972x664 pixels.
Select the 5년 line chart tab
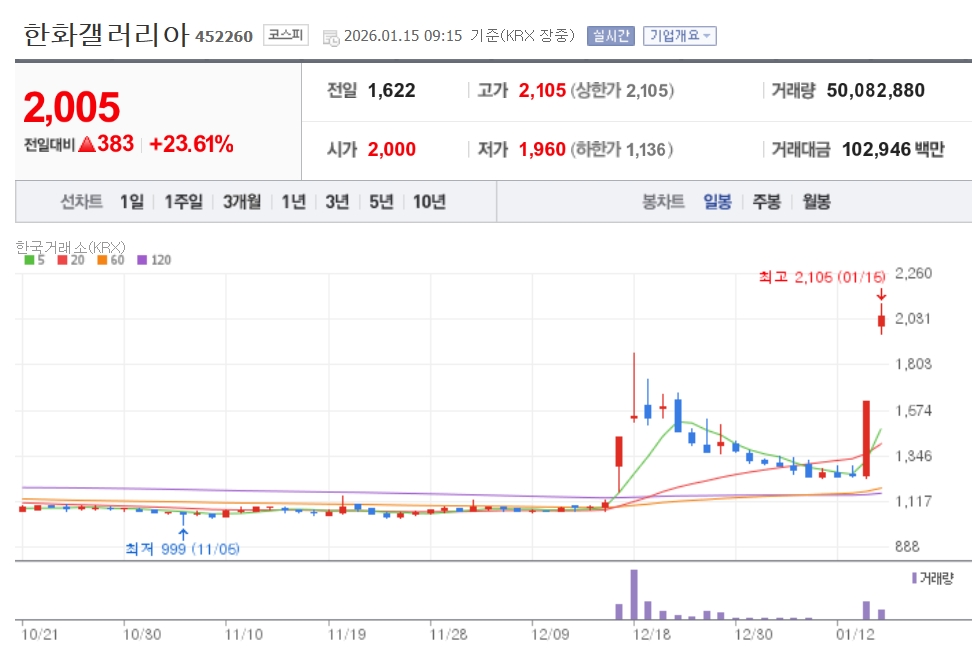tap(381, 201)
